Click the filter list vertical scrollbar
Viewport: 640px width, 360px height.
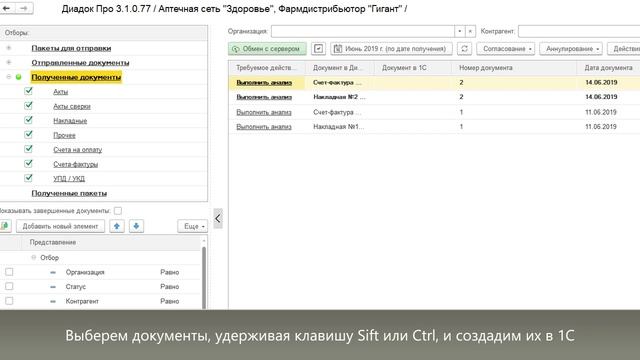tap(204, 278)
